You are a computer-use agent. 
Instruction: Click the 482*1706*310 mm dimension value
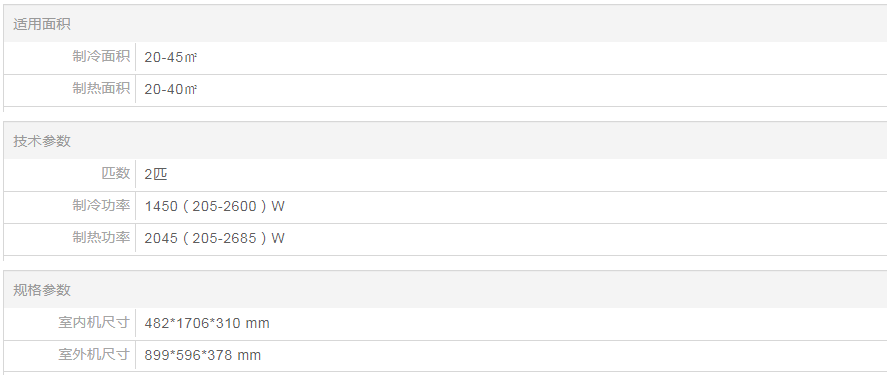(207, 324)
